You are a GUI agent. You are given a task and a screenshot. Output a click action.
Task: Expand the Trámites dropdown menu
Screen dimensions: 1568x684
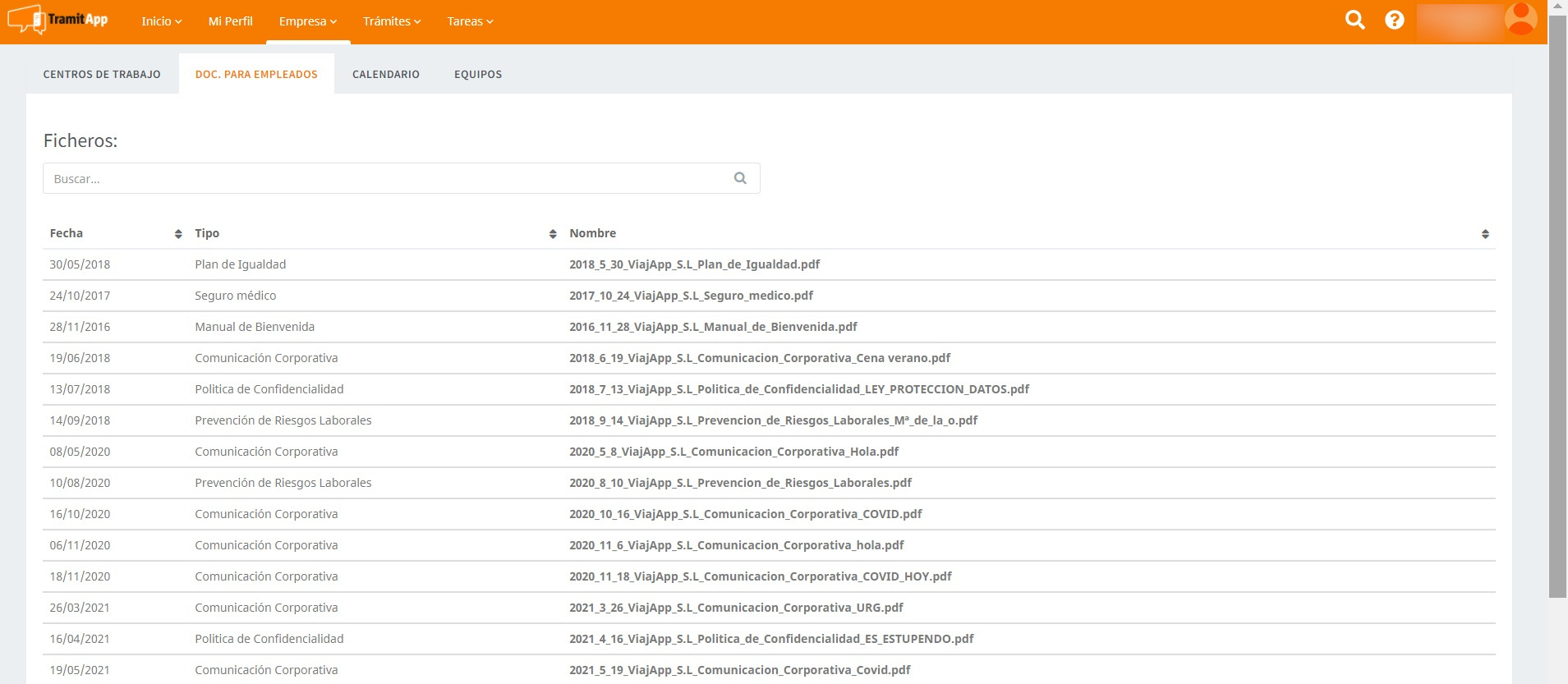coord(392,21)
